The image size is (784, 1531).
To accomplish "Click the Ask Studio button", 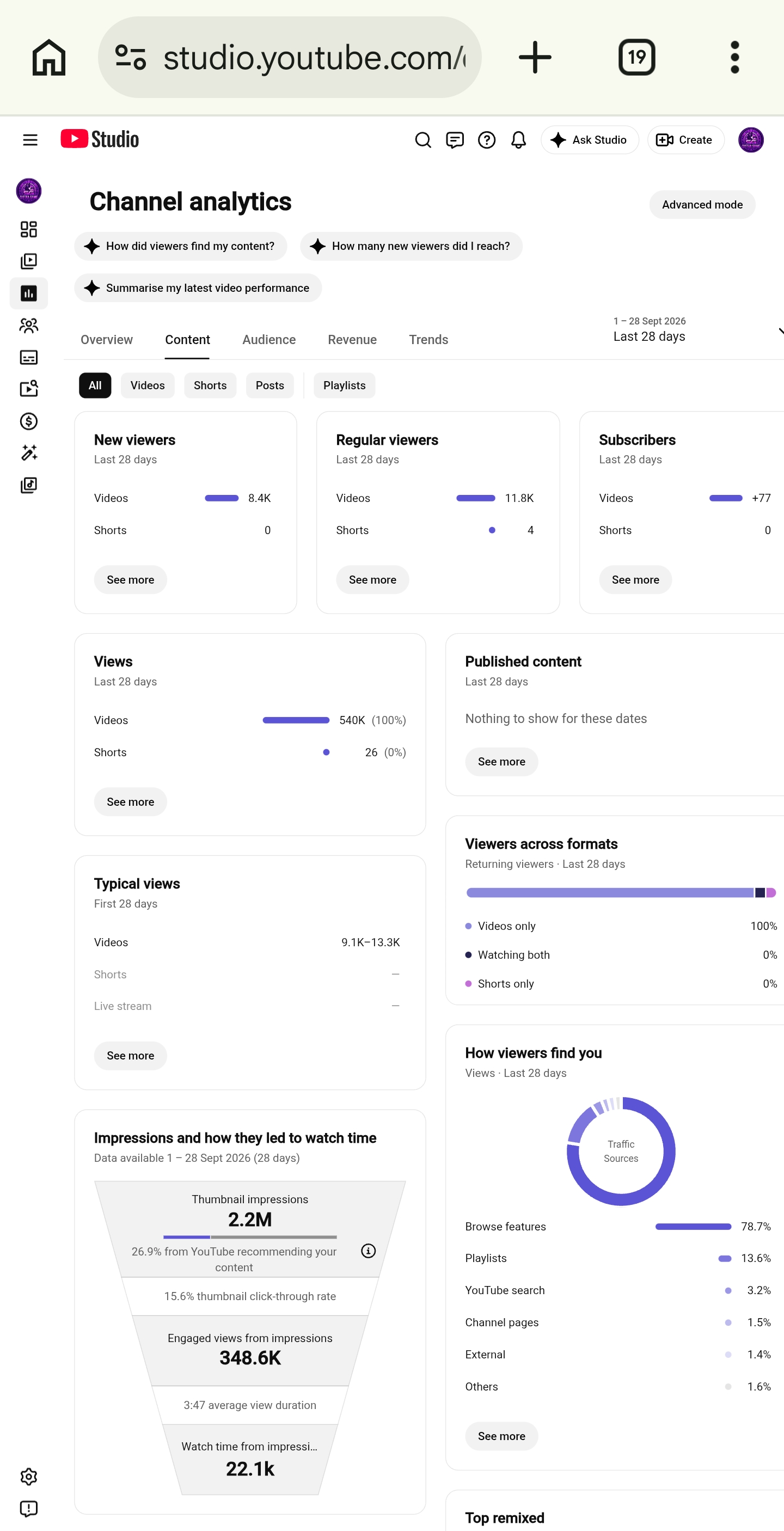I will point(590,140).
